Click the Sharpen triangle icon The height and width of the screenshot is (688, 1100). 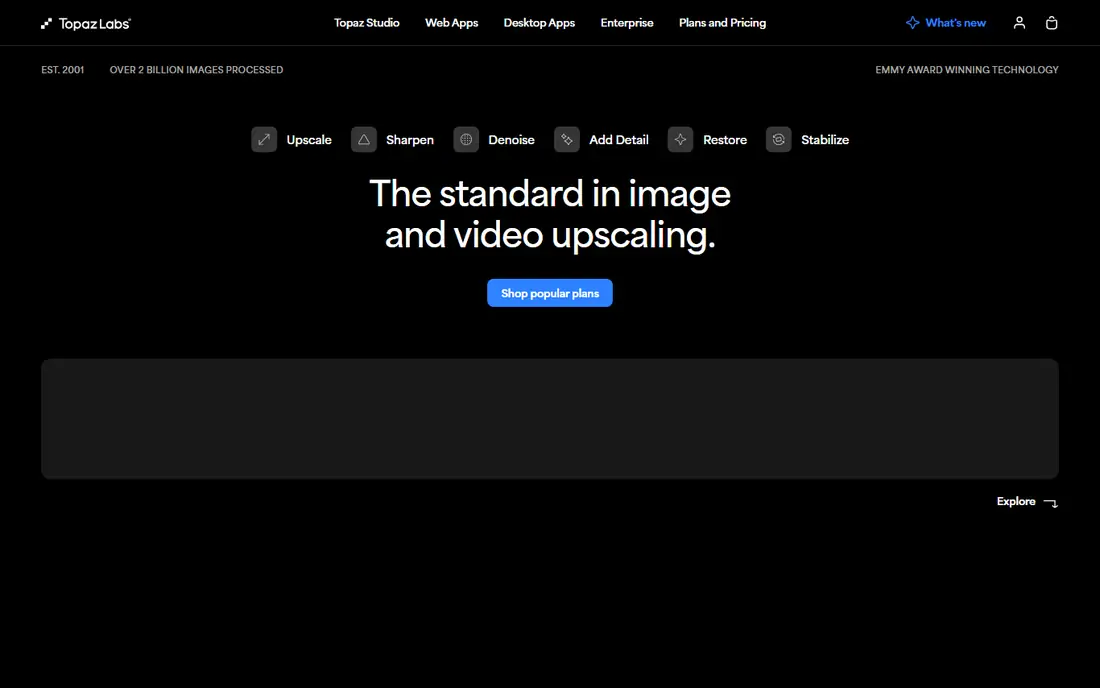click(x=363, y=140)
